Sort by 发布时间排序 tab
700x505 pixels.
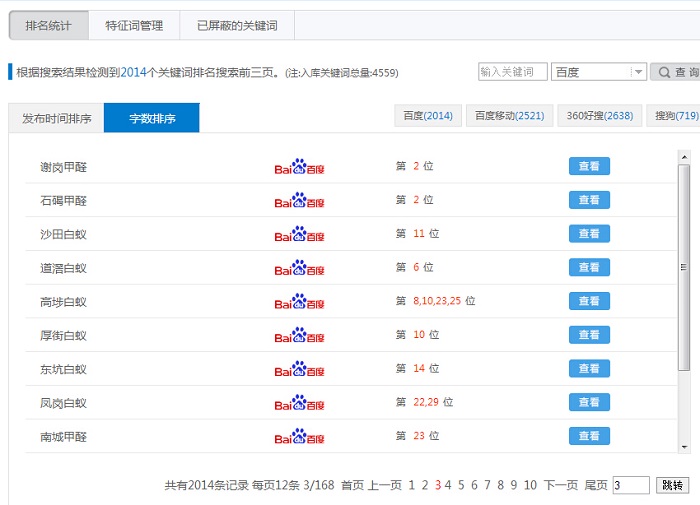pyautogui.click(x=56, y=118)
